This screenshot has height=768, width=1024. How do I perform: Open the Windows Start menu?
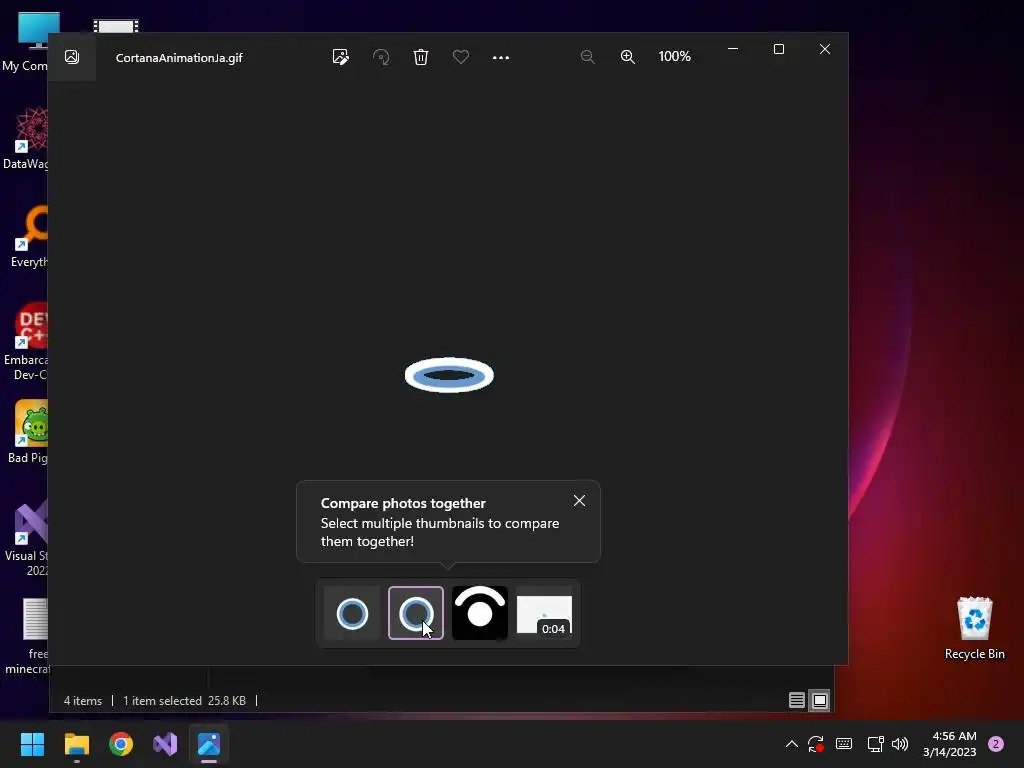click(x=32, y=744)
